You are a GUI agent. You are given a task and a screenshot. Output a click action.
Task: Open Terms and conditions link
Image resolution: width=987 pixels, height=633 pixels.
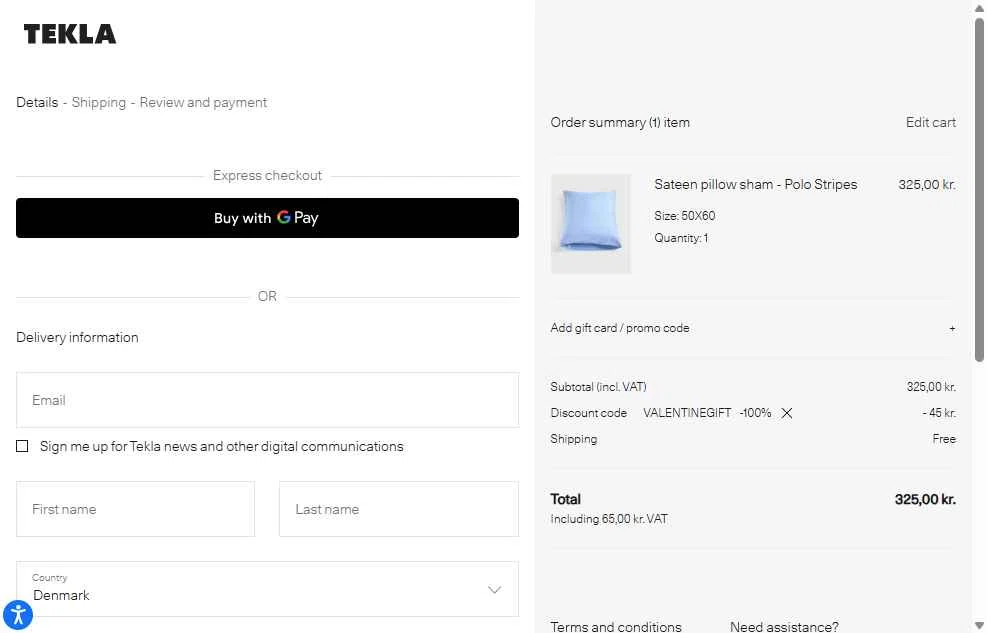tap(616, 627)
